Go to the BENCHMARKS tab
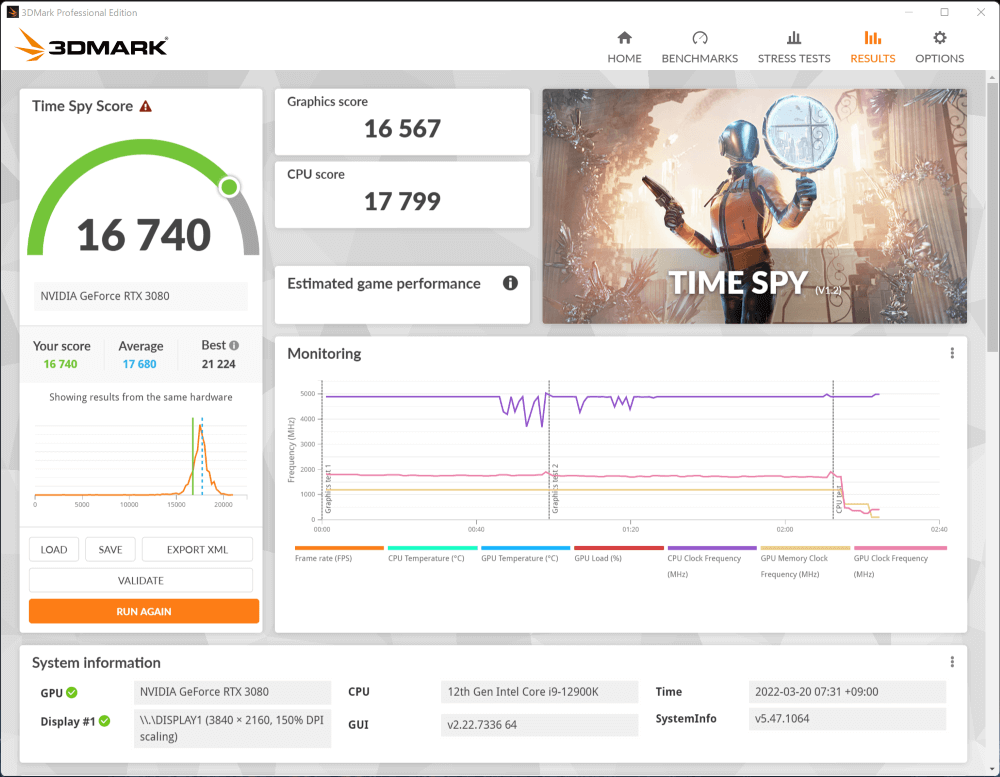 pyautogui.click(x=700, y=47)
